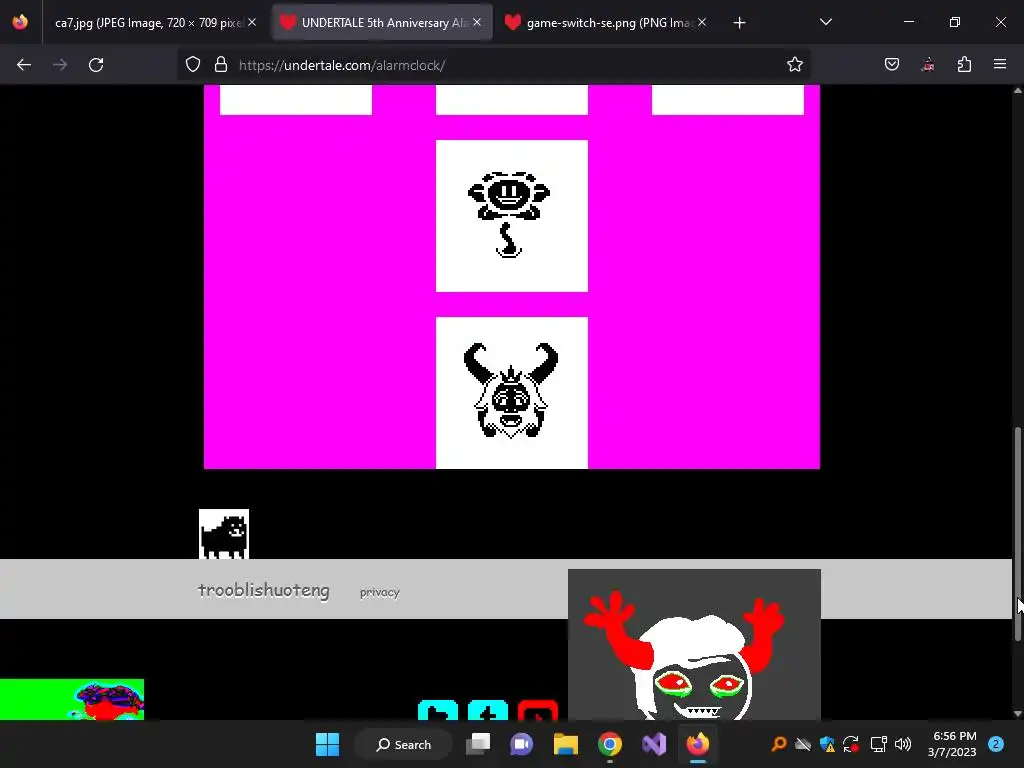Expand the list all tabs dropdown
The height and width of the screenshot is (768, 1024).
(x=825, y=22)
